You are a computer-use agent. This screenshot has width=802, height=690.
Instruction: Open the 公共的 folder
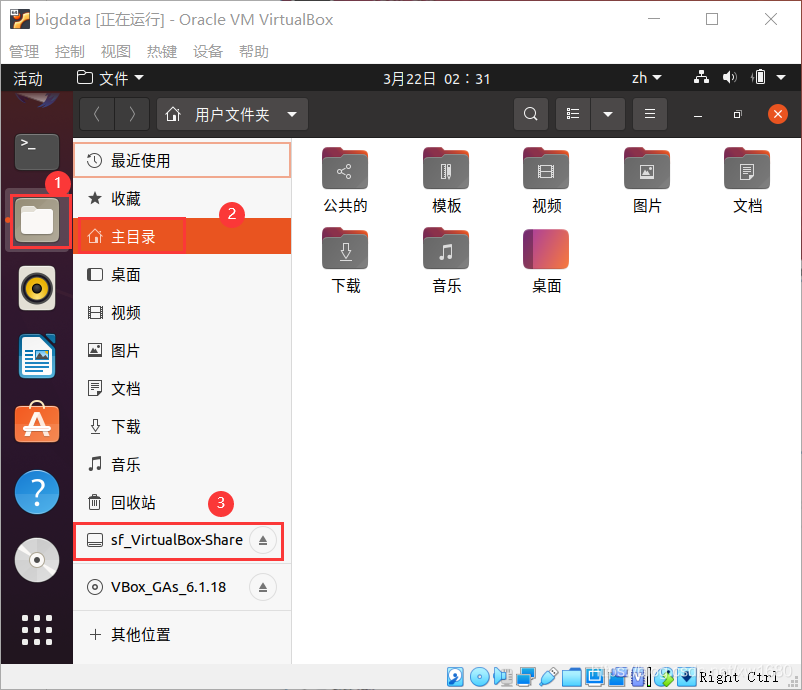(345, 181)
